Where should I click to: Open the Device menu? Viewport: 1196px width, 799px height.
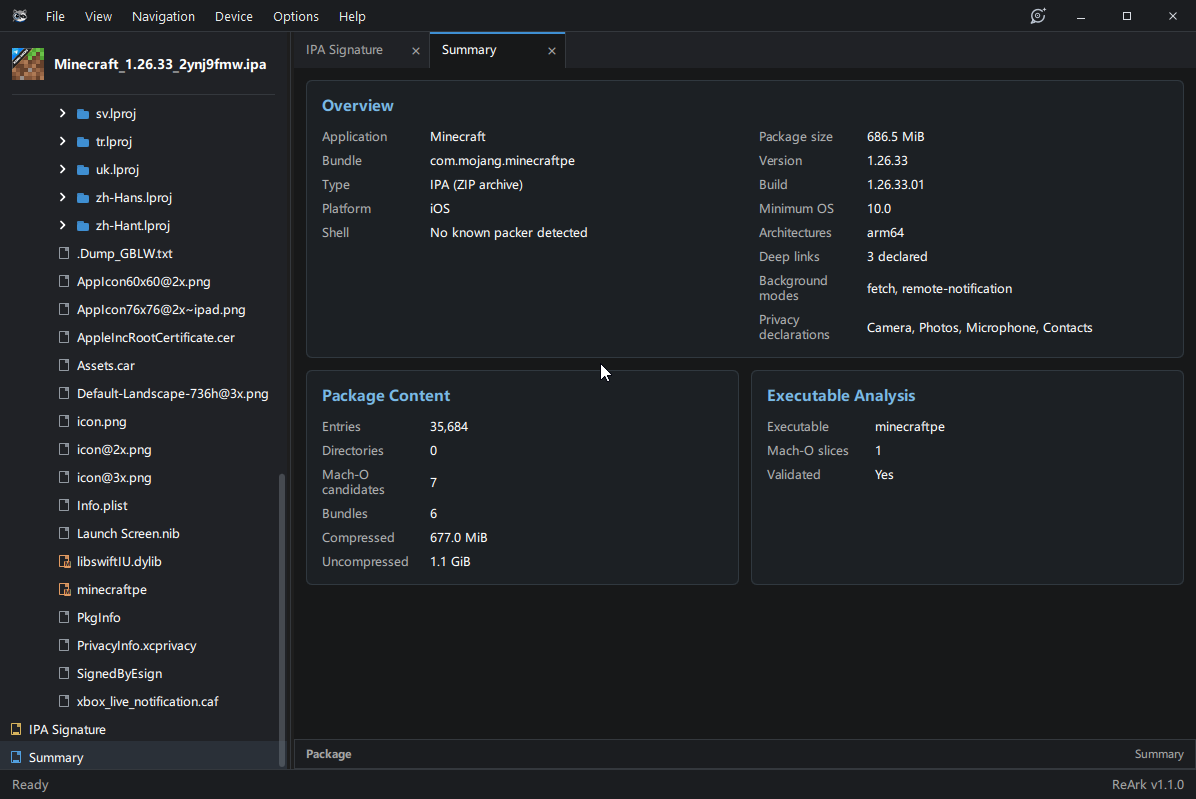[x=233, y=16]
